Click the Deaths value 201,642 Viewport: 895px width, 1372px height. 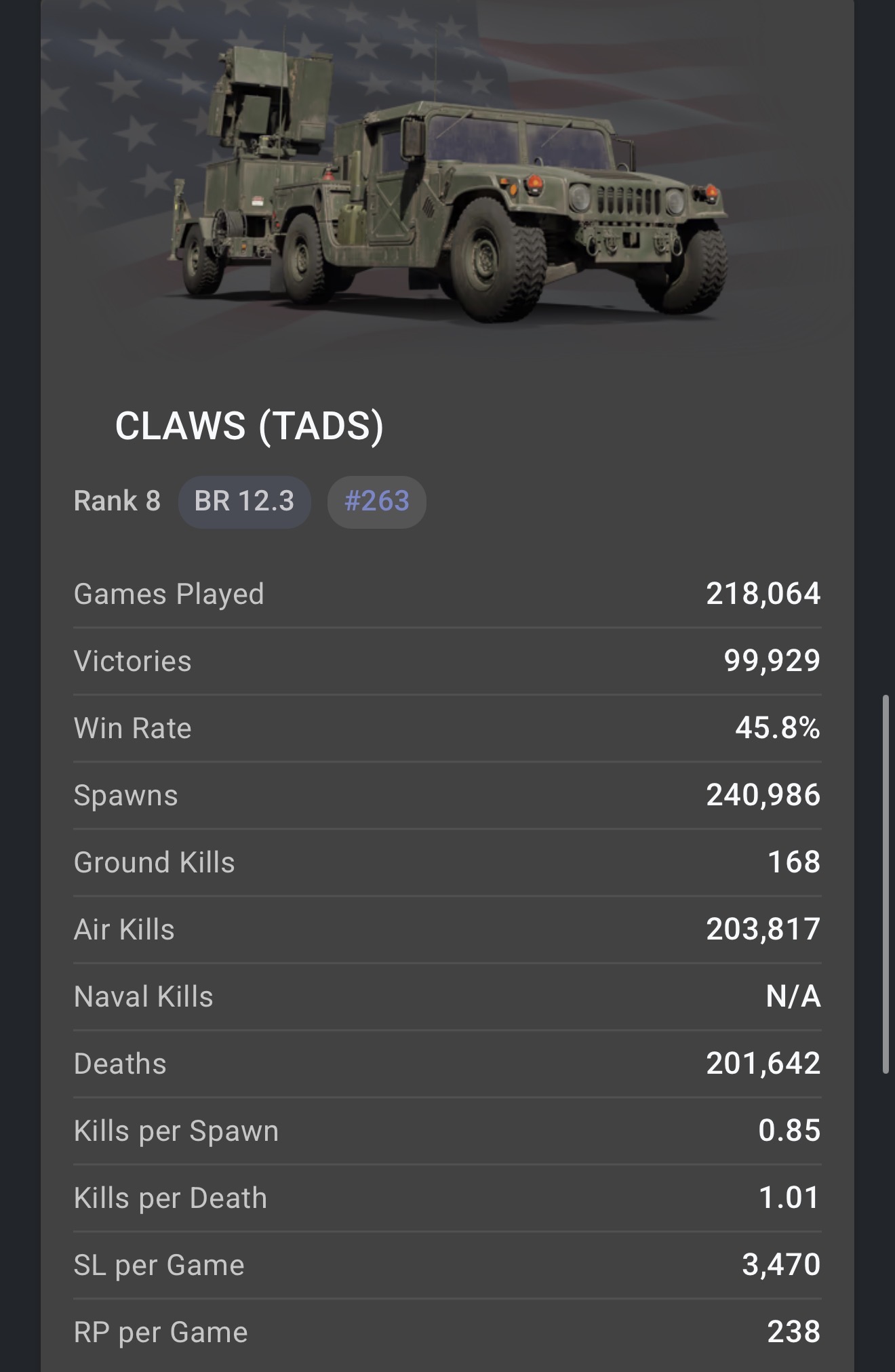click(x=763, y=1064)
